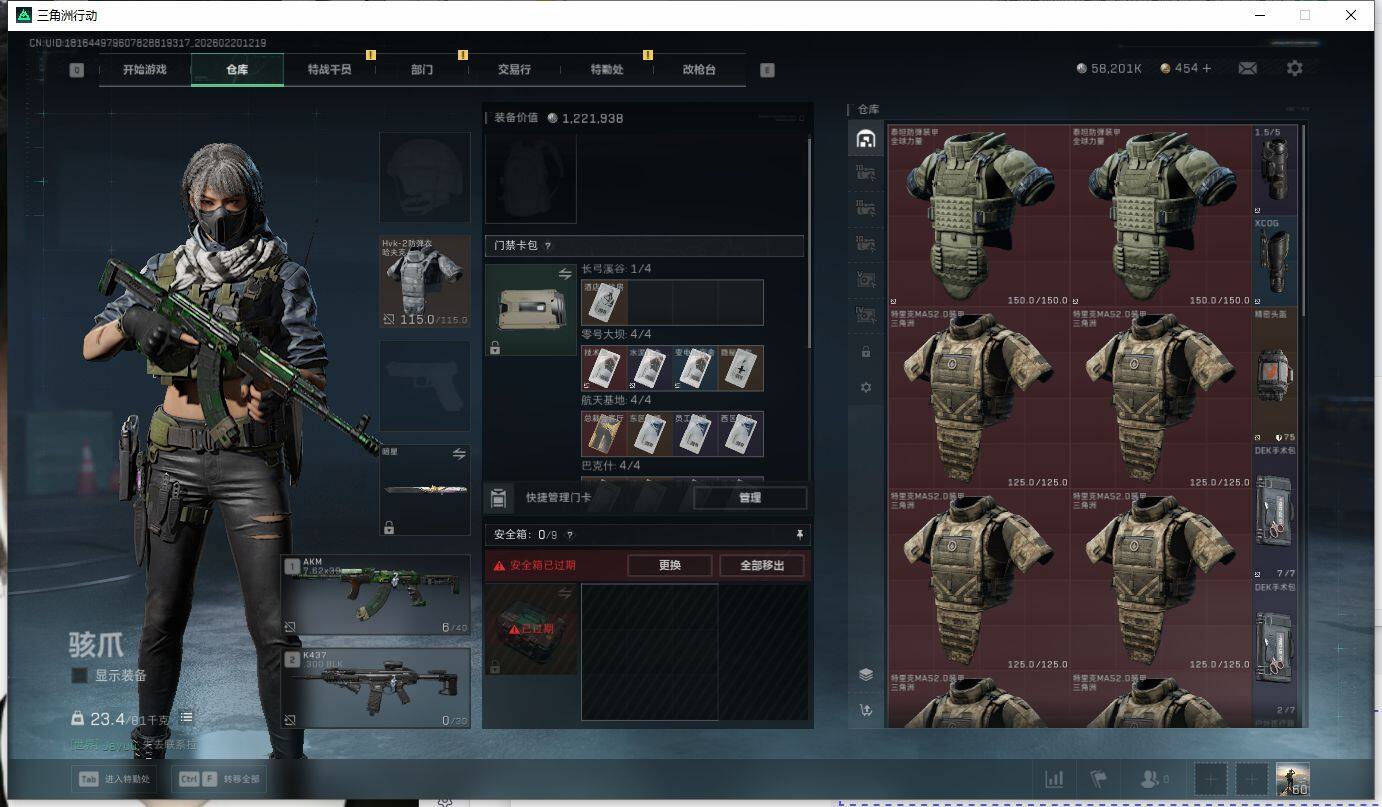Click the silver currency 58,201K balance

coord(1109,68)
